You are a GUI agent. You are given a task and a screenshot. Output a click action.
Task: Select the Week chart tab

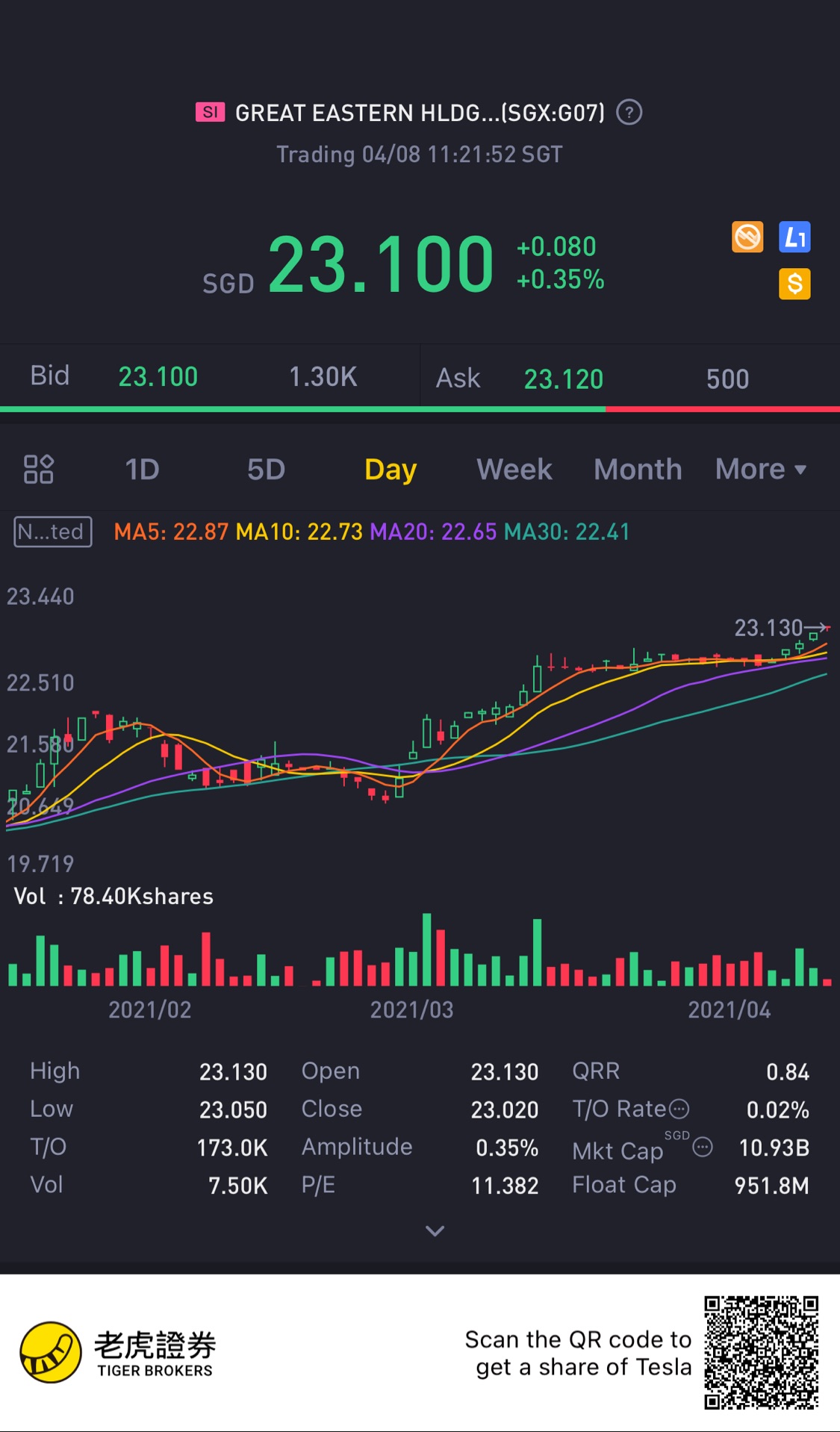pos(514,469)
